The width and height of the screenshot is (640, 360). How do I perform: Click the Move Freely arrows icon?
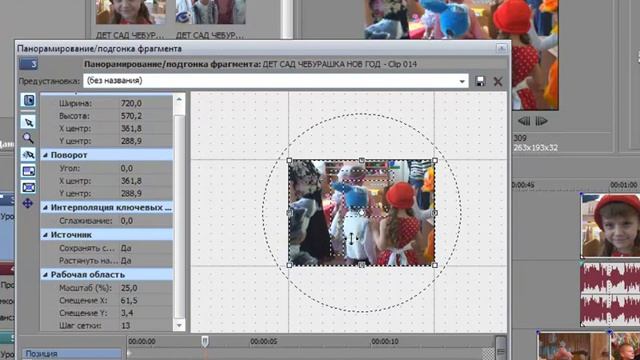pyautogui.click(x=28, y=203)
